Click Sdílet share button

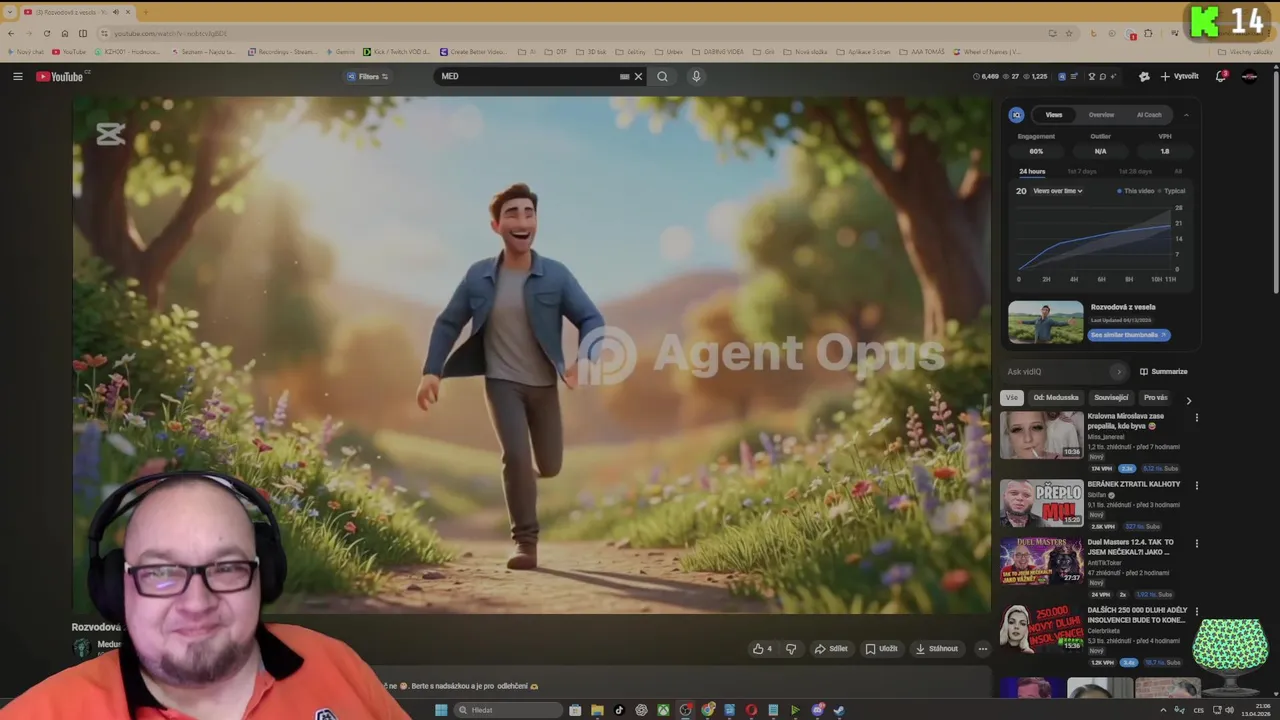(x=831, y=649)
